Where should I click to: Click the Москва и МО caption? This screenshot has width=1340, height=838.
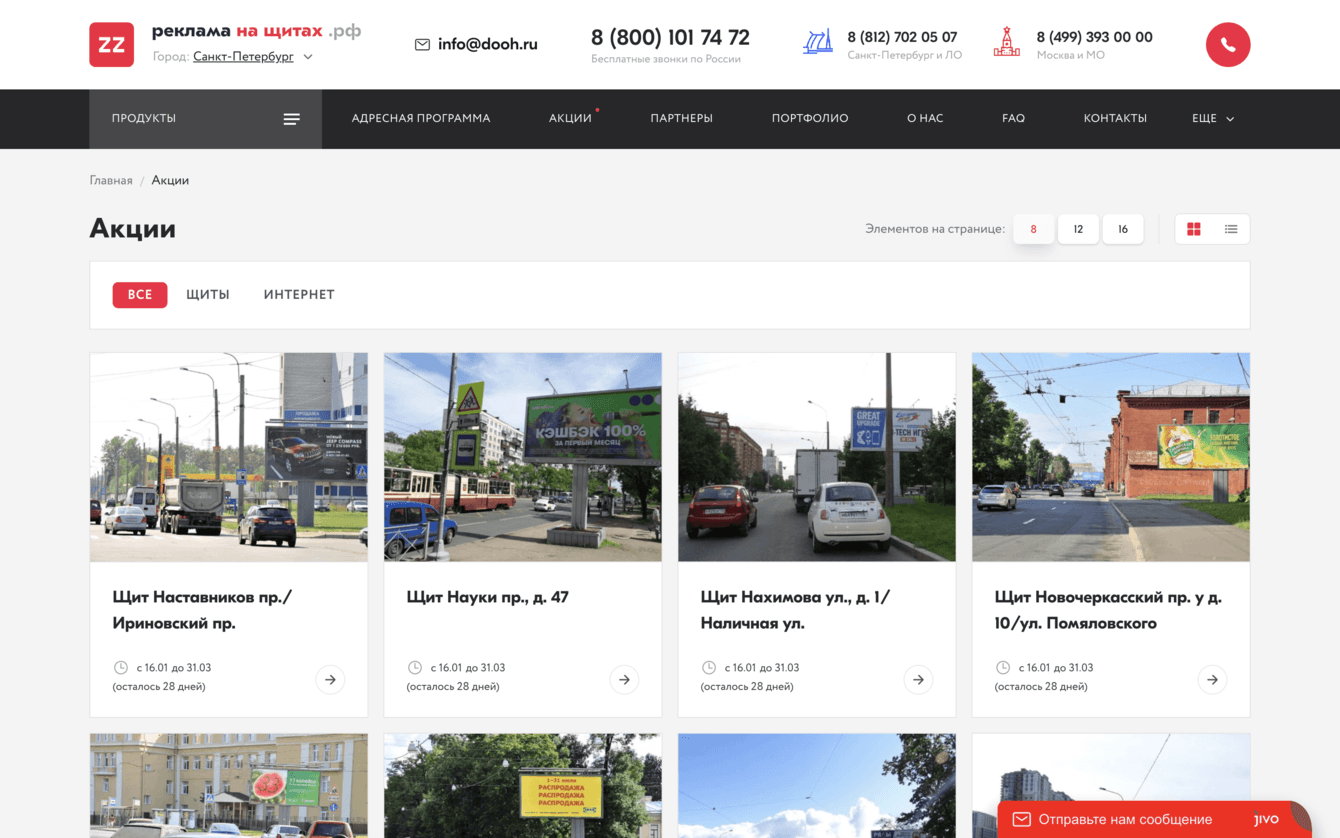tap(1070, 56)
